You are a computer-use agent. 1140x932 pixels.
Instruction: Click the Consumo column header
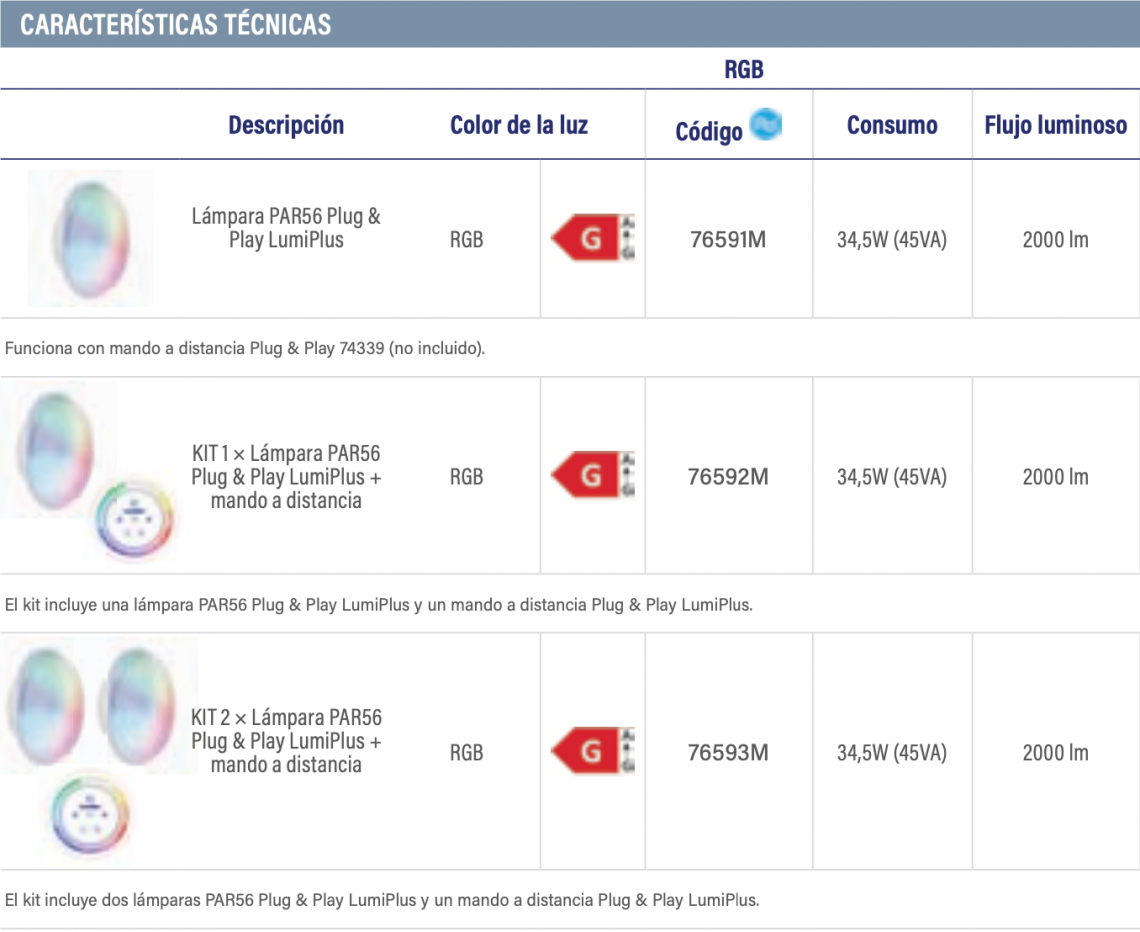892,125
